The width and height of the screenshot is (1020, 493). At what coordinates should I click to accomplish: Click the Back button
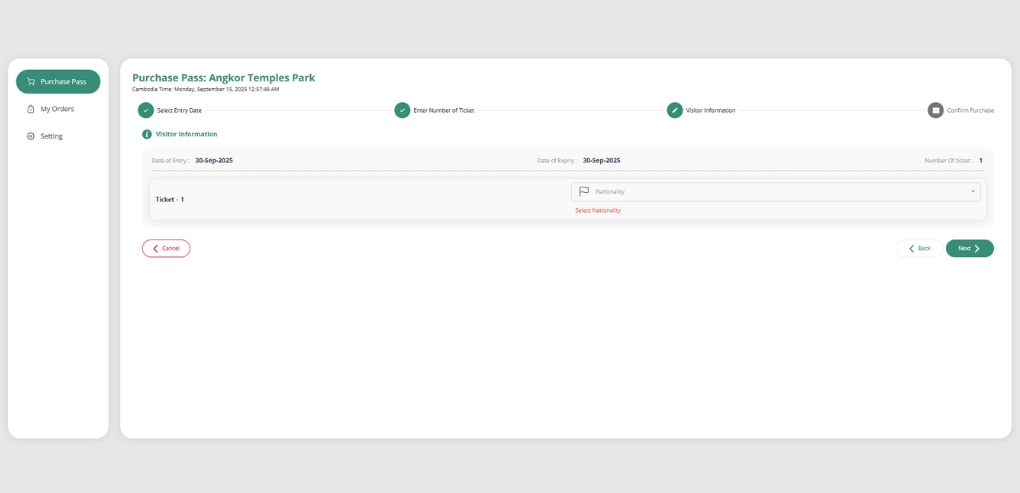tap(919, 248)
